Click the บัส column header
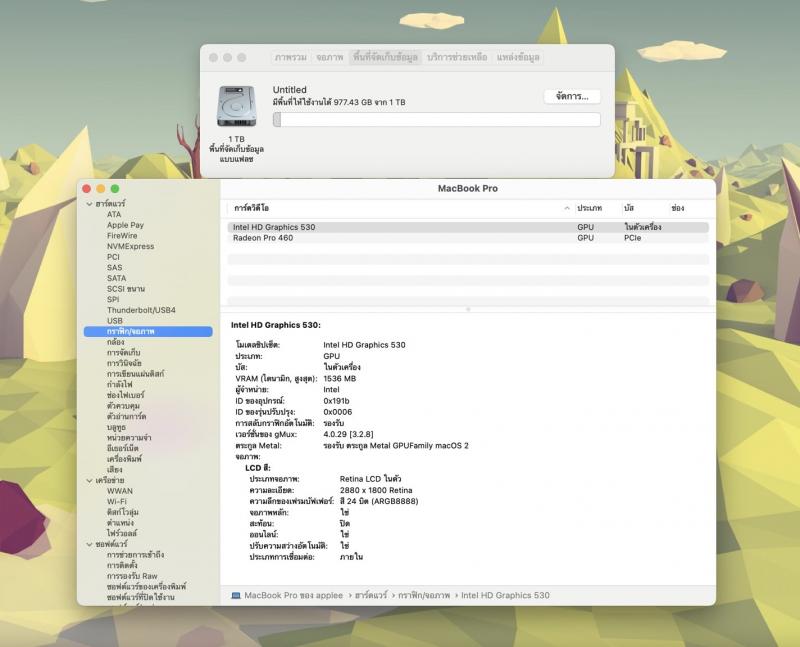 click(629, 208)
